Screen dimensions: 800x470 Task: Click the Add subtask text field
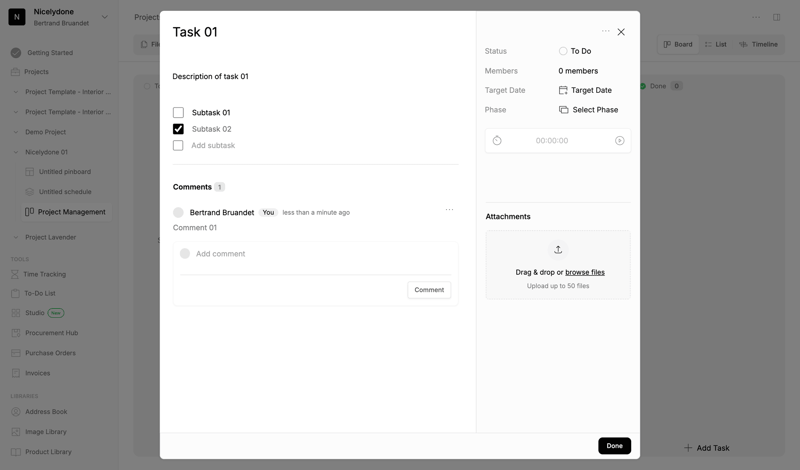[x=213, y=145]
